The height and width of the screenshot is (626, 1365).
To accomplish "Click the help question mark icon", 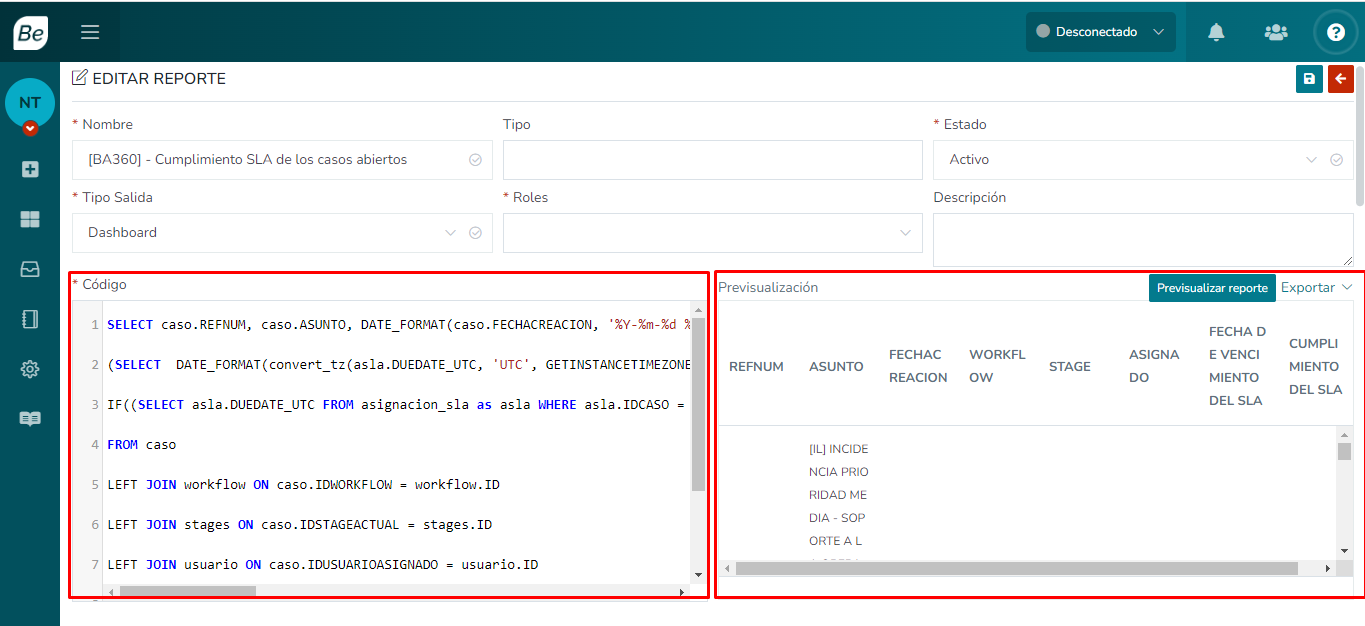I will (x=1335, y=32).
